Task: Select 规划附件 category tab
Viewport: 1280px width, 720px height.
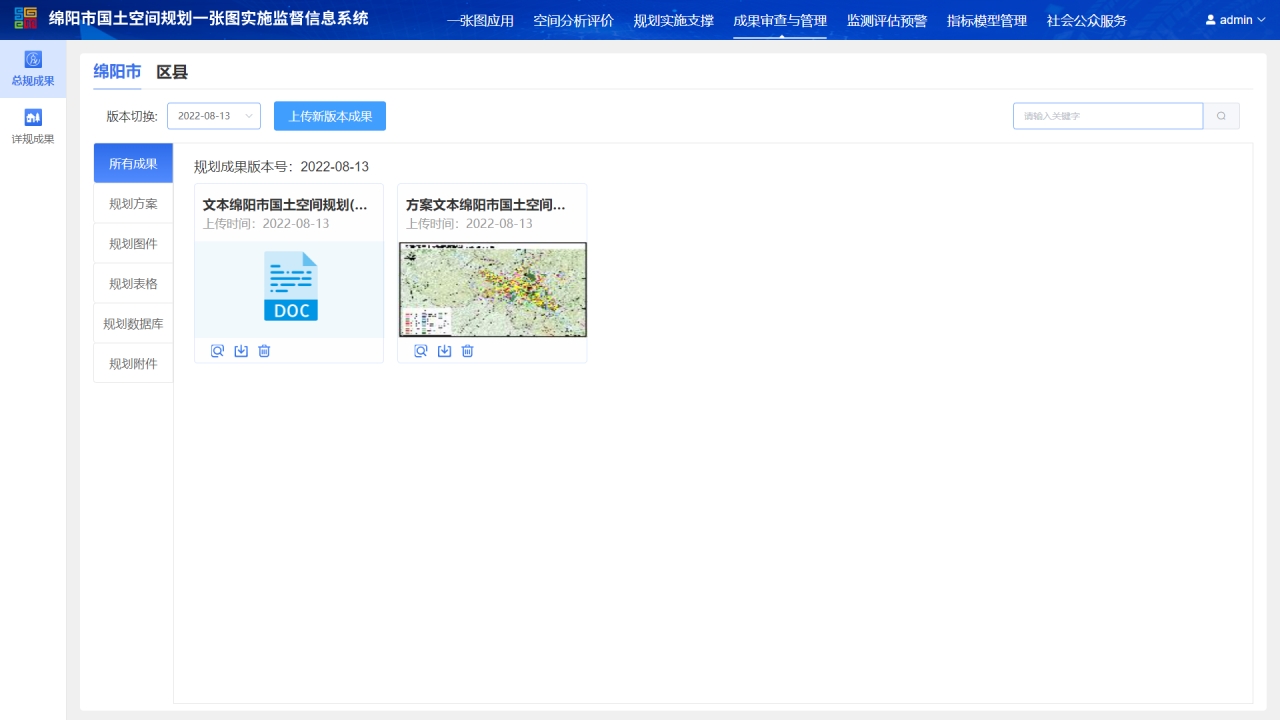Action: [133, 363]
